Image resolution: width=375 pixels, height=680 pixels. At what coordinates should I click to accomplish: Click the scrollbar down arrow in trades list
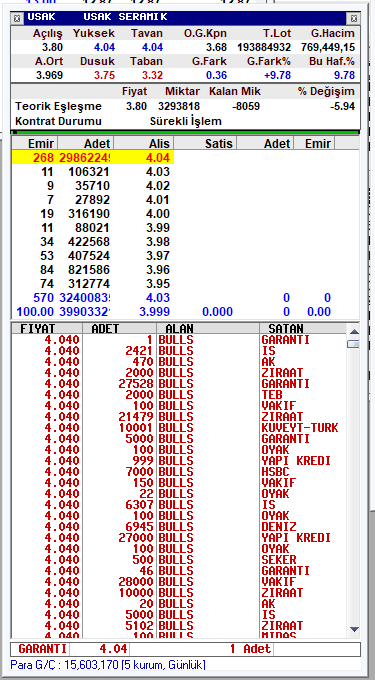tap(354, 629)
